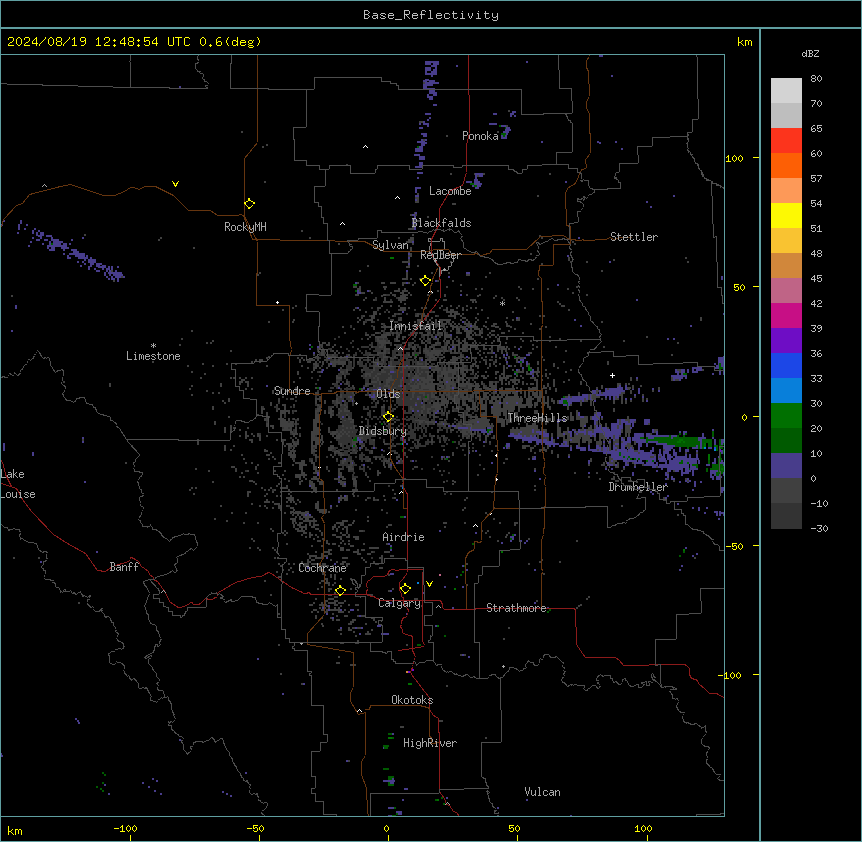This screenshot has height=842, width=862.
Task: Click the Strathmore town label
Action: tap(516, 608)
